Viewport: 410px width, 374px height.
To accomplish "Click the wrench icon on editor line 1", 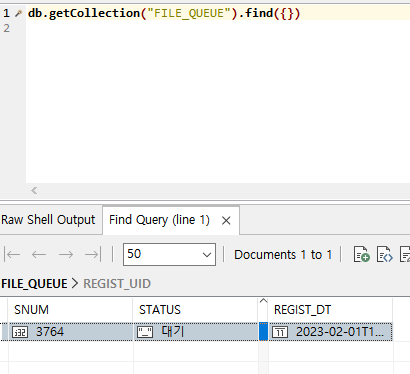I will (19, 13).
